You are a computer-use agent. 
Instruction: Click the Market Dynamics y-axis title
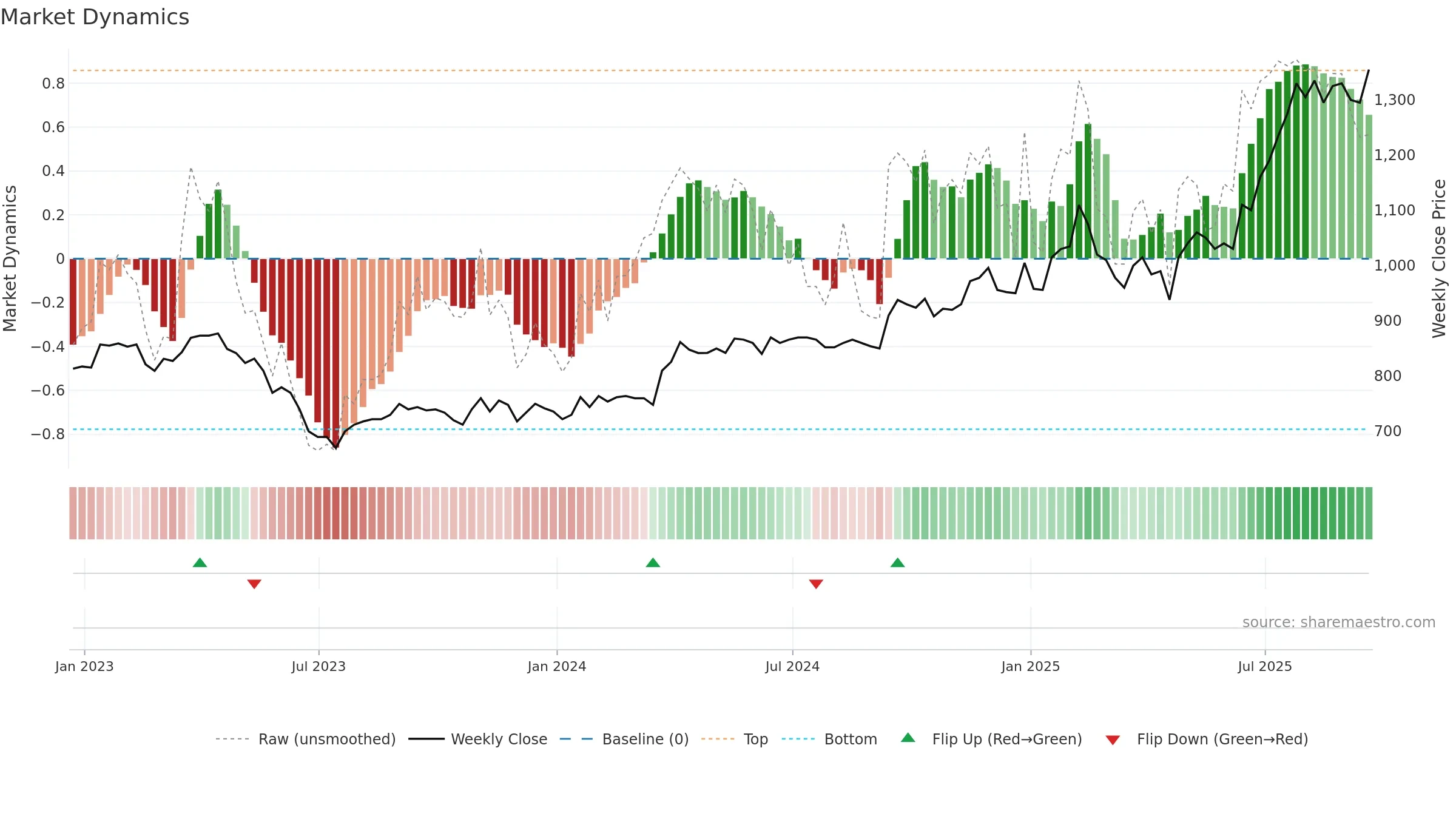[10, 258]
